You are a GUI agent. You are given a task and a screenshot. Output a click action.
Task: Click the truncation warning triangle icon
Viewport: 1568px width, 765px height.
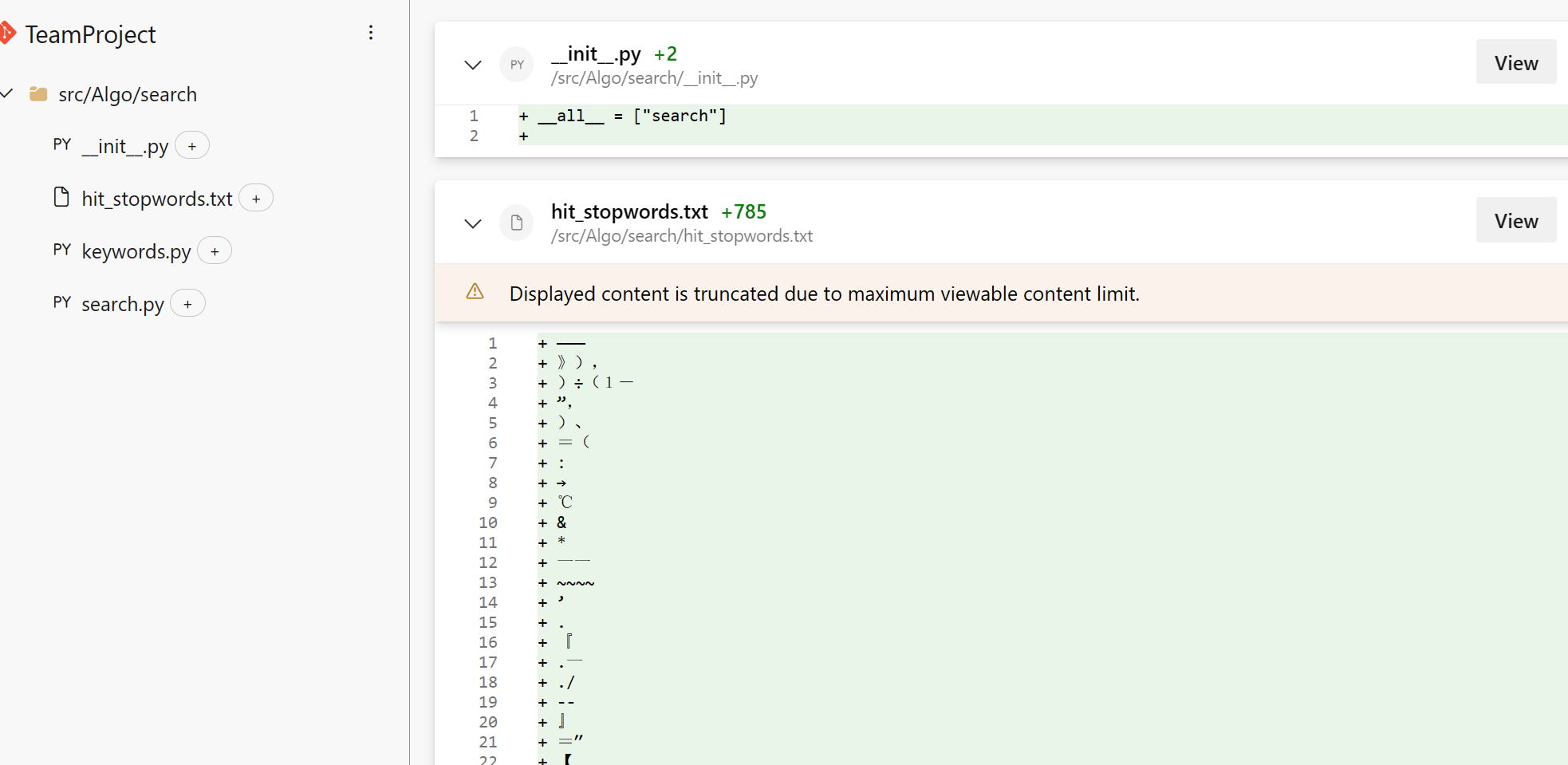[x=475, y=292]
